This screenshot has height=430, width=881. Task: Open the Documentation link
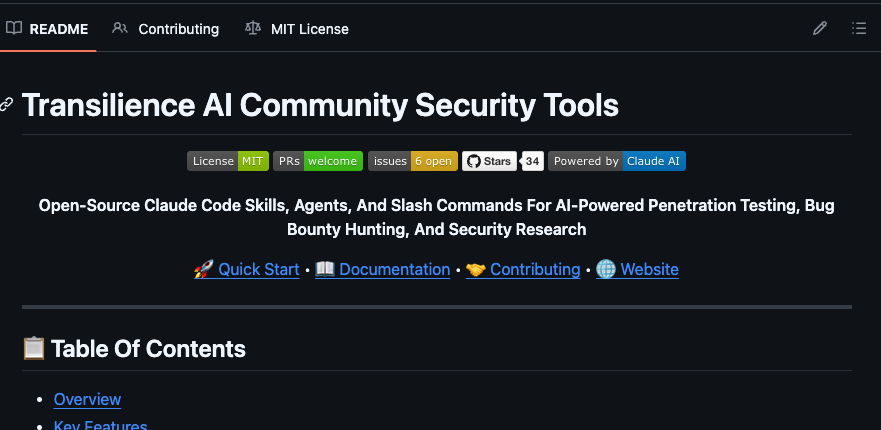(x=383, y=270)
